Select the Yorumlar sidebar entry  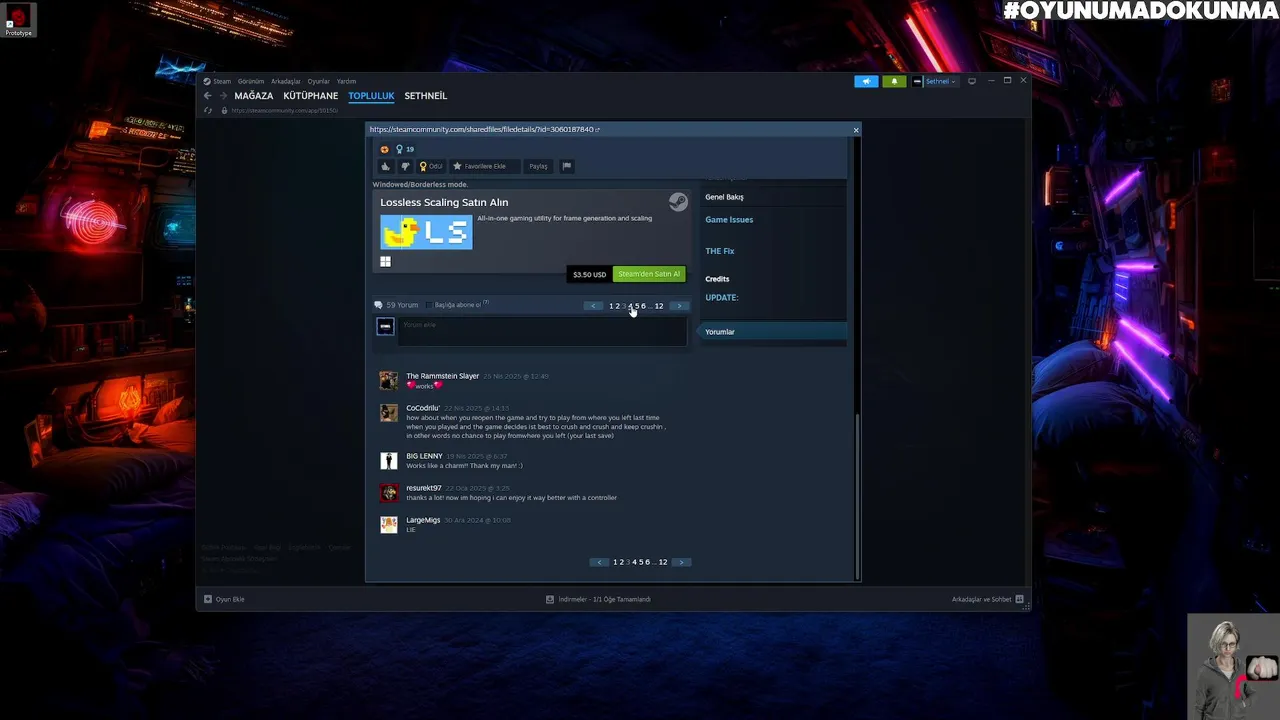click(x=773, y=332)
